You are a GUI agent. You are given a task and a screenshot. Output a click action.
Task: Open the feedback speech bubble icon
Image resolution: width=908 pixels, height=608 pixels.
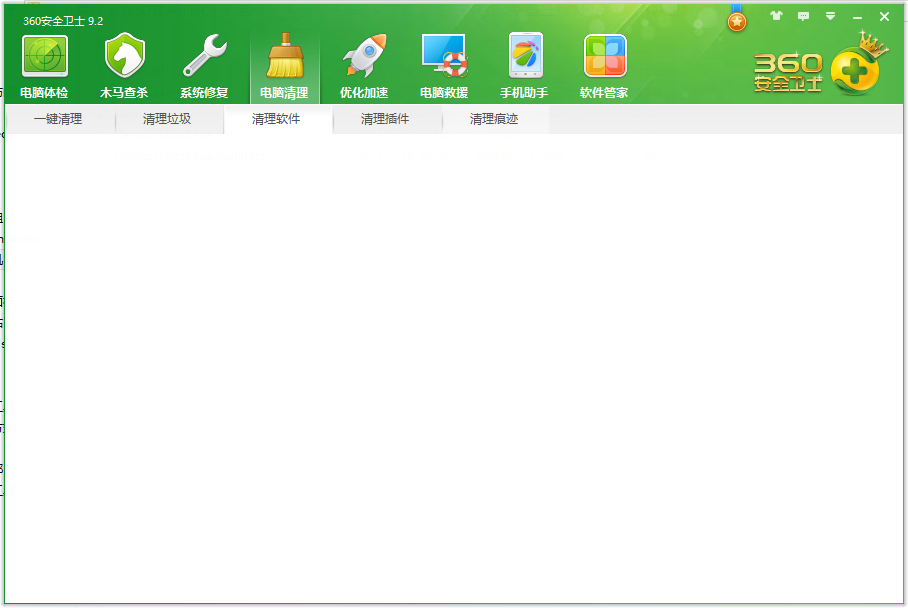pos(803,16)
